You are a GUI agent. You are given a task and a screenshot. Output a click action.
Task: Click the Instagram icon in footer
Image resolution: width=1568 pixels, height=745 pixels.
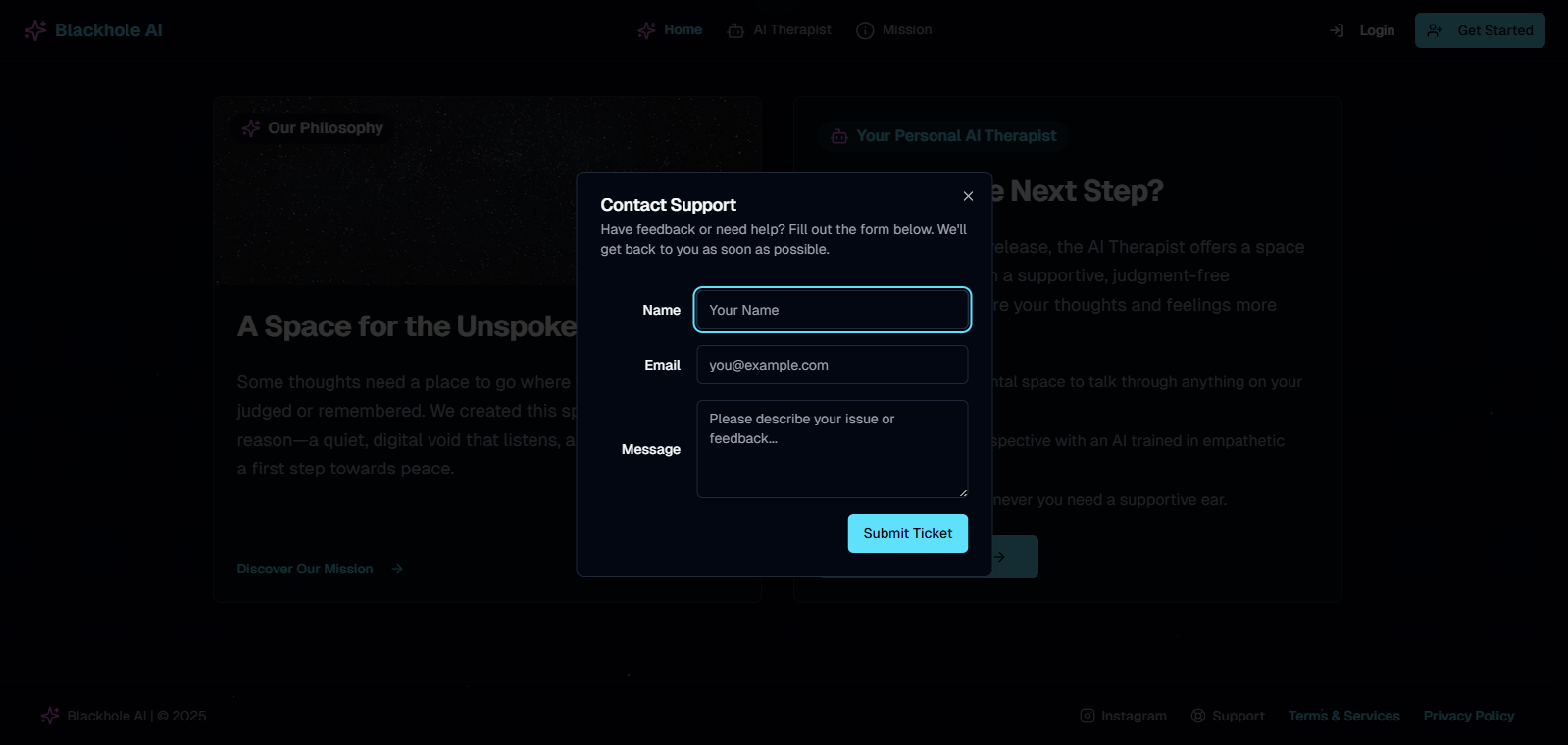1087,716
